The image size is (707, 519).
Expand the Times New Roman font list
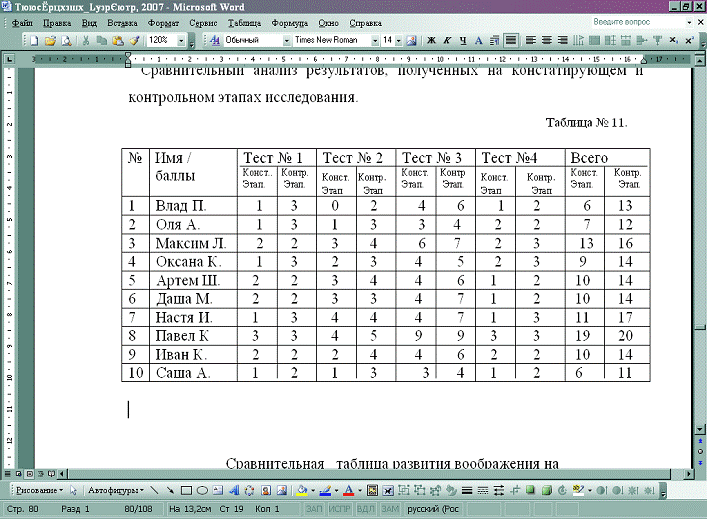(375, 41)
